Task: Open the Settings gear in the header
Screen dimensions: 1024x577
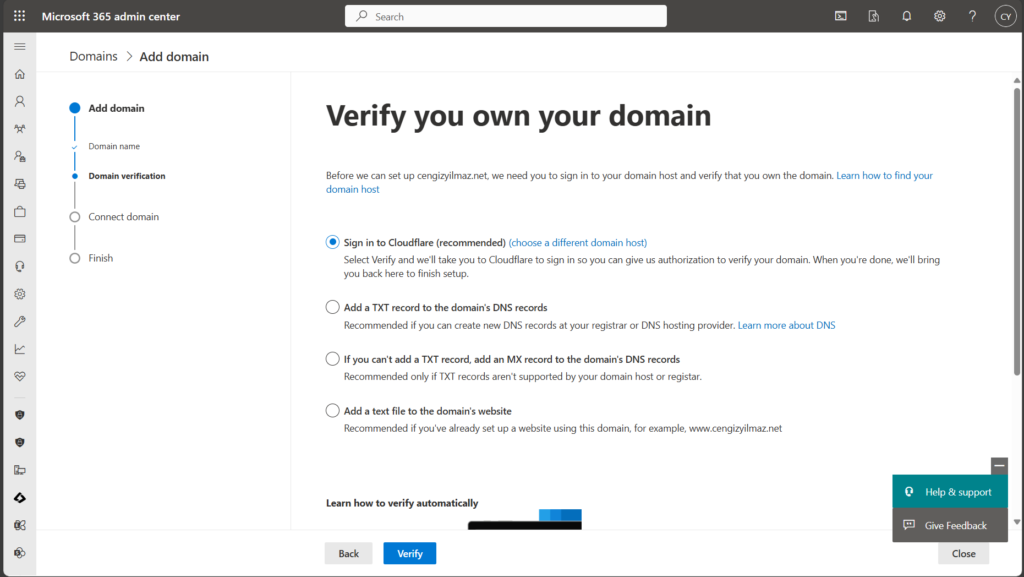Action: [x=939, y=16]
